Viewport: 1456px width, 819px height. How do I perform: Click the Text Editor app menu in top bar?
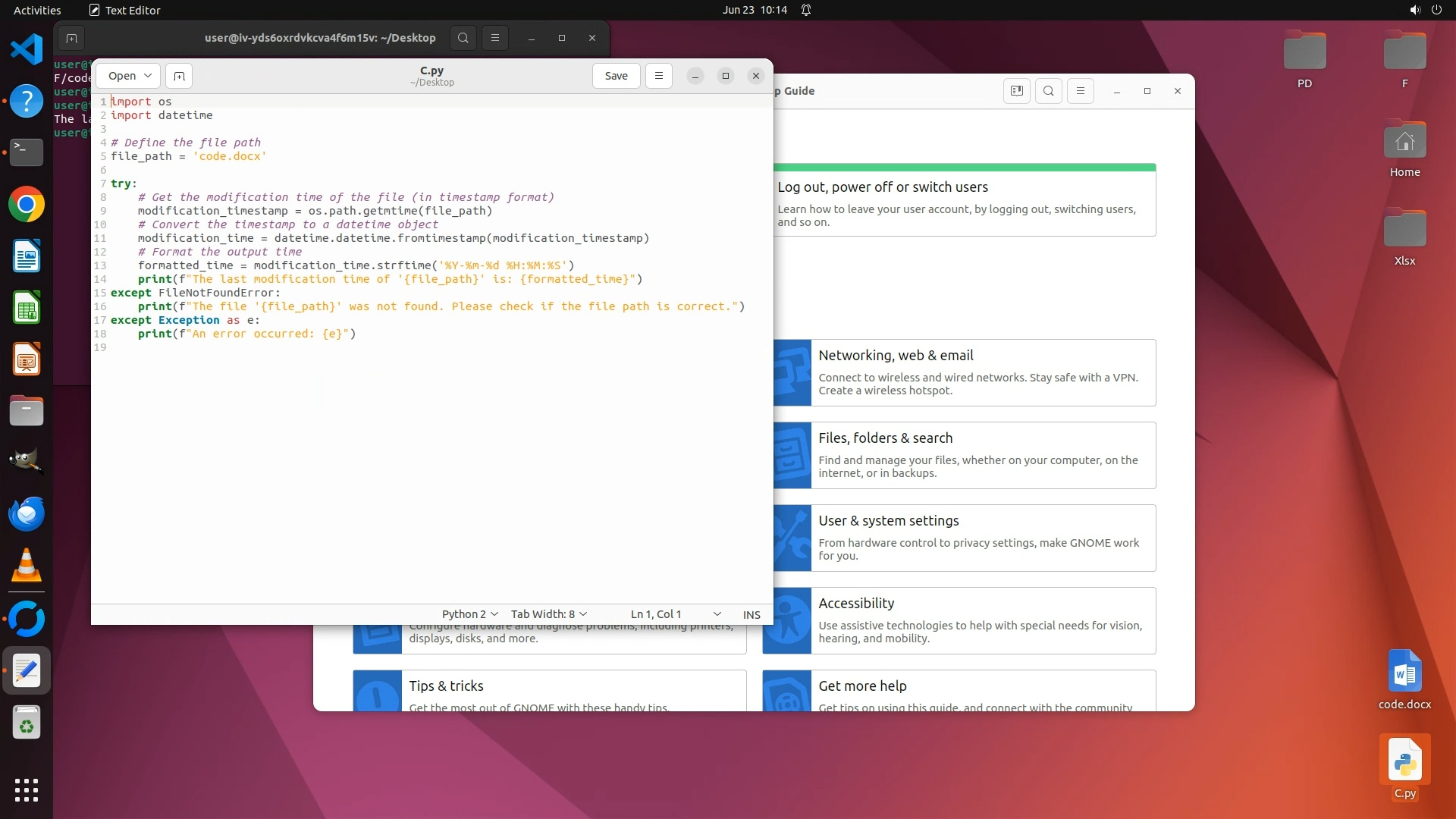click(x=125, y=10)
